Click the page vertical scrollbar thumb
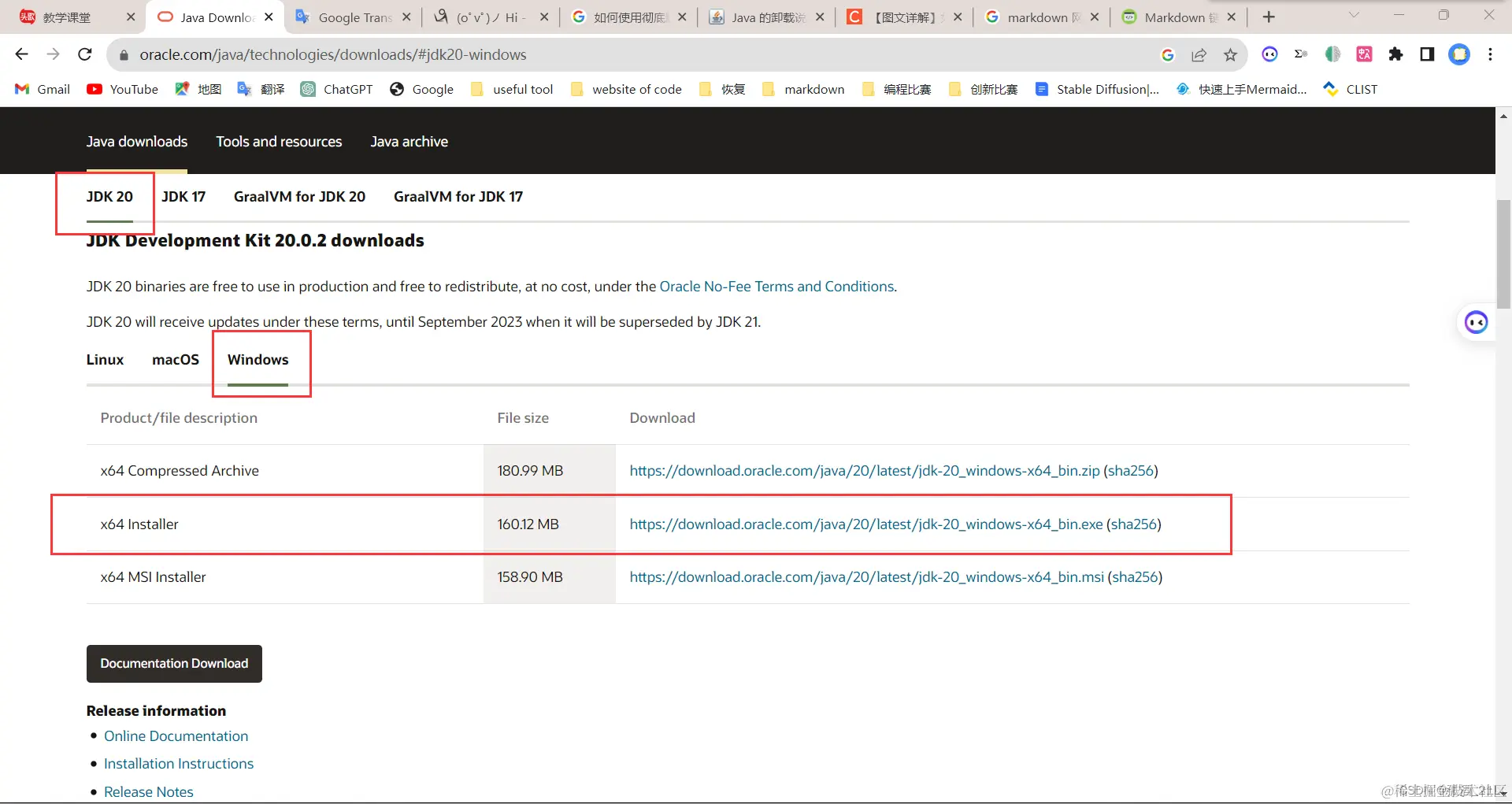 (x=1503, y=254)
